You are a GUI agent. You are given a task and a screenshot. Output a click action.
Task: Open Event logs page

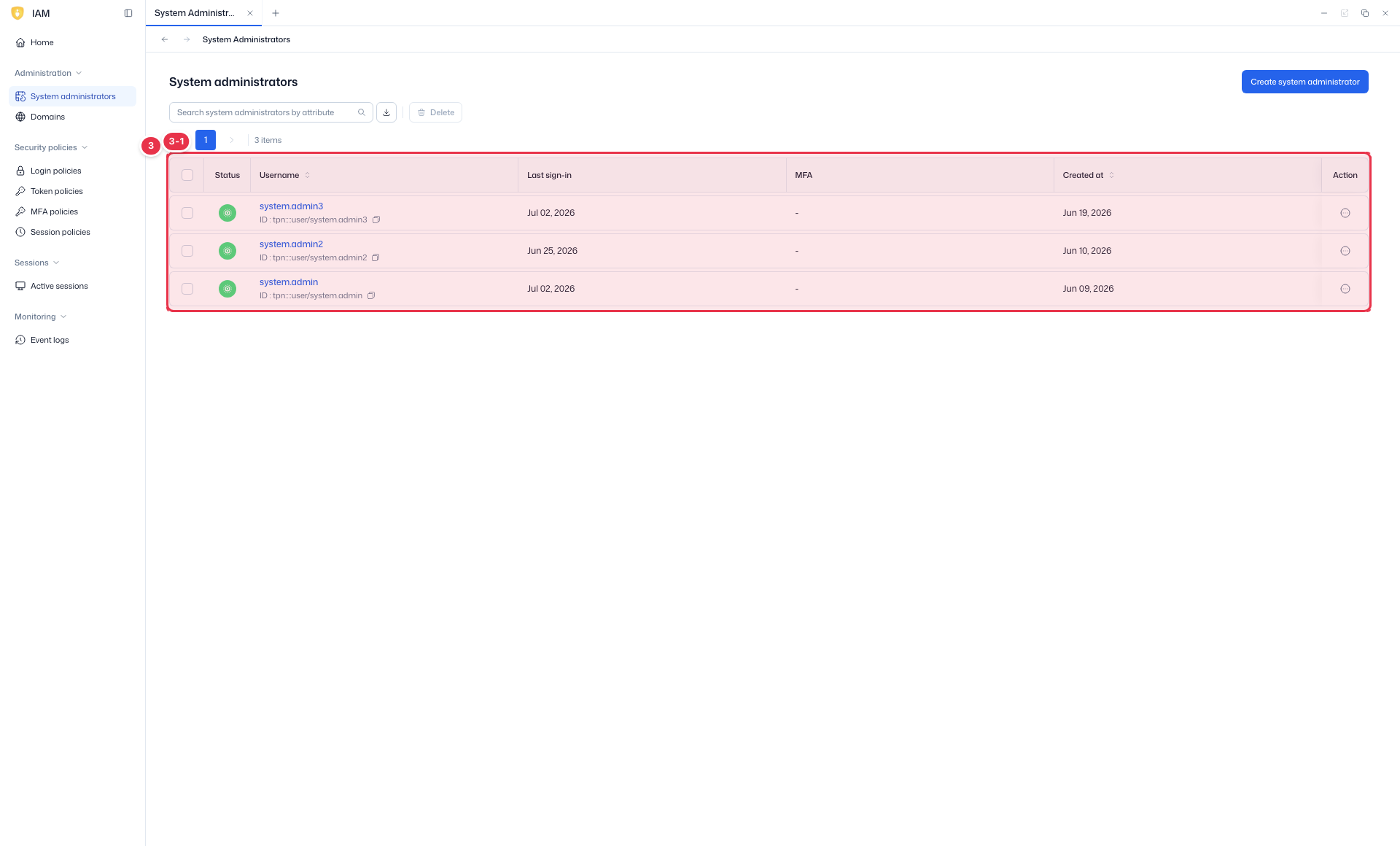(x=72, y=340)
